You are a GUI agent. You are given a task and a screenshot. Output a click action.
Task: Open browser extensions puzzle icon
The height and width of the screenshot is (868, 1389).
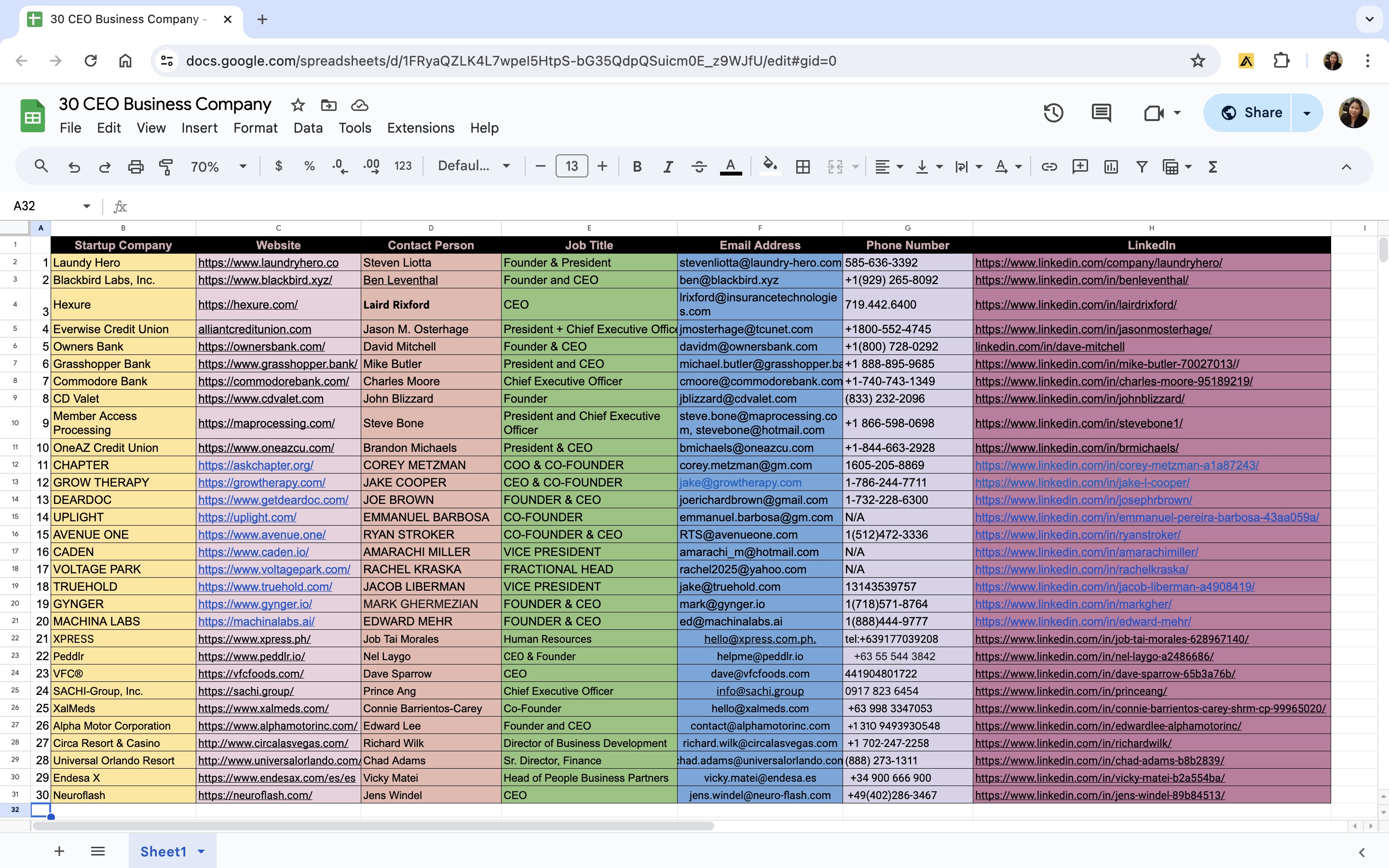click(x=1281, y=60)
